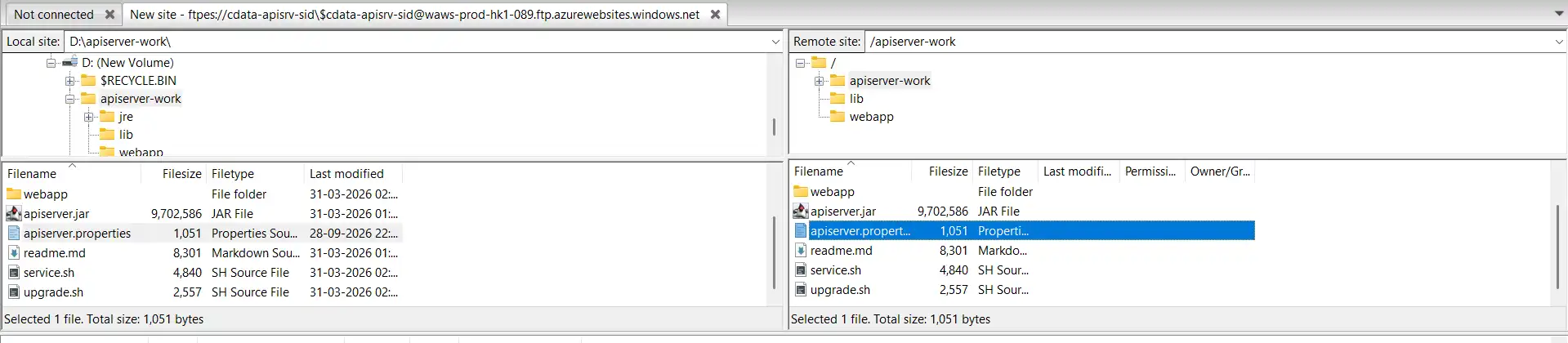The image size is (1568, 343).
Task: Click the Local site path field
Action: 417,42
